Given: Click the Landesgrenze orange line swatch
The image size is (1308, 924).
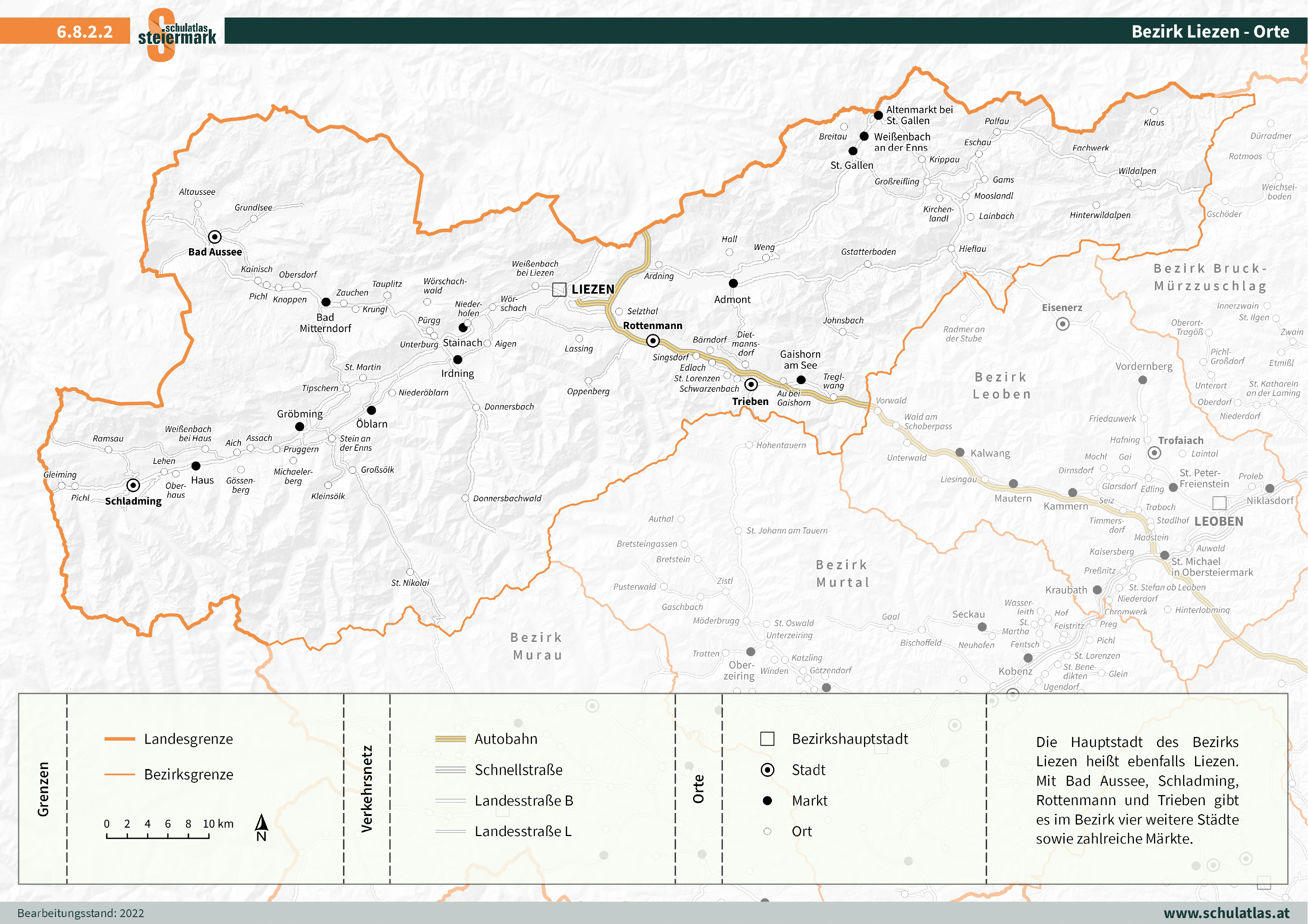Looking at the screenshot, I should (x=120, y=739).
